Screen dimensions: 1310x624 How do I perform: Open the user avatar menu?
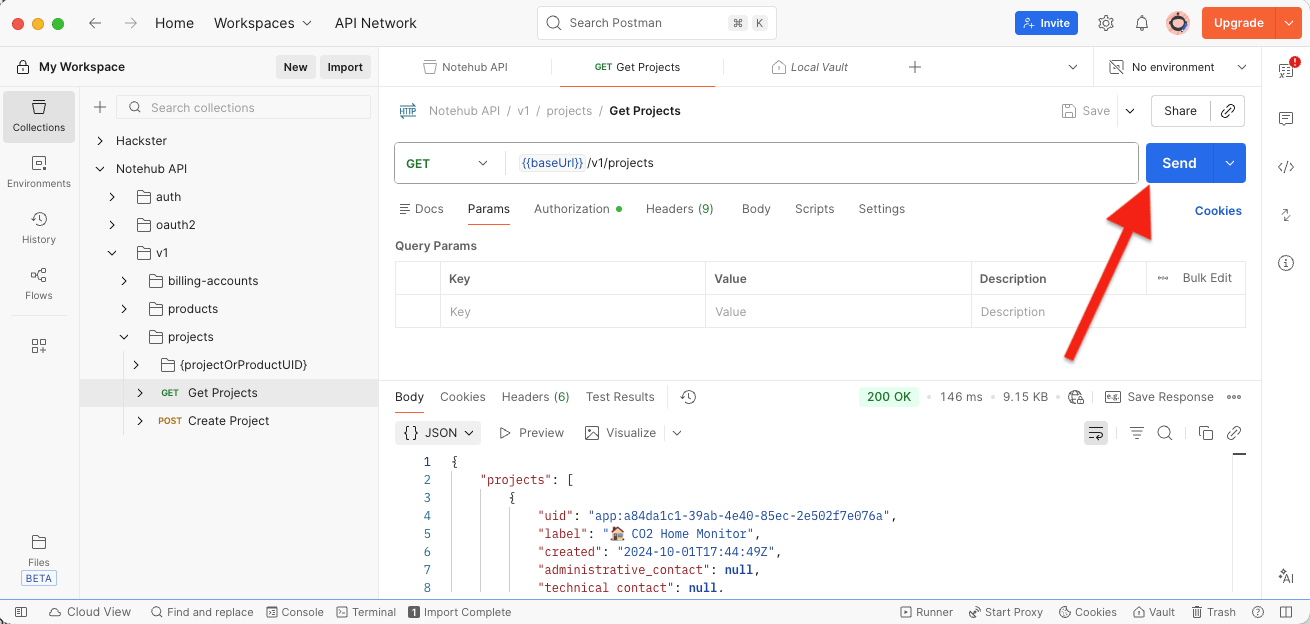[1178, 23]
